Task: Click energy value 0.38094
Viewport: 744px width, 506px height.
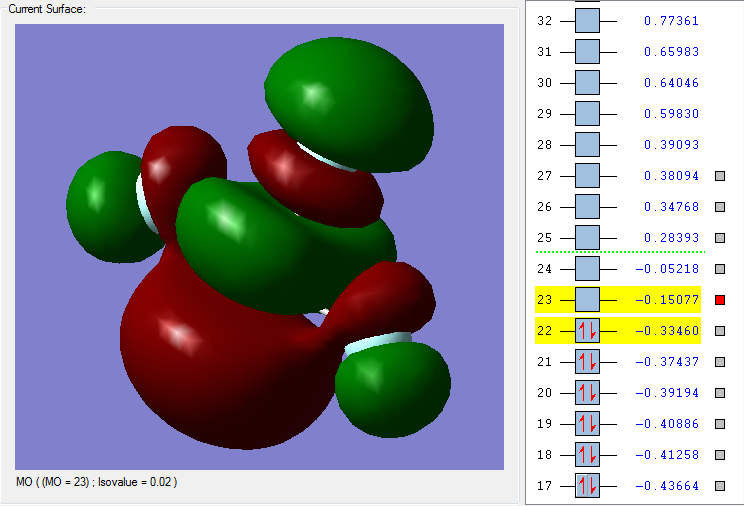Action: tap(671, 176)
